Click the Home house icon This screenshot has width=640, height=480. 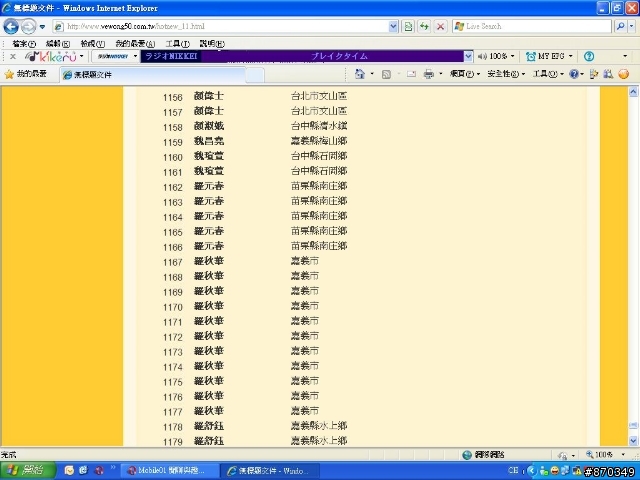tap(360, 74)
